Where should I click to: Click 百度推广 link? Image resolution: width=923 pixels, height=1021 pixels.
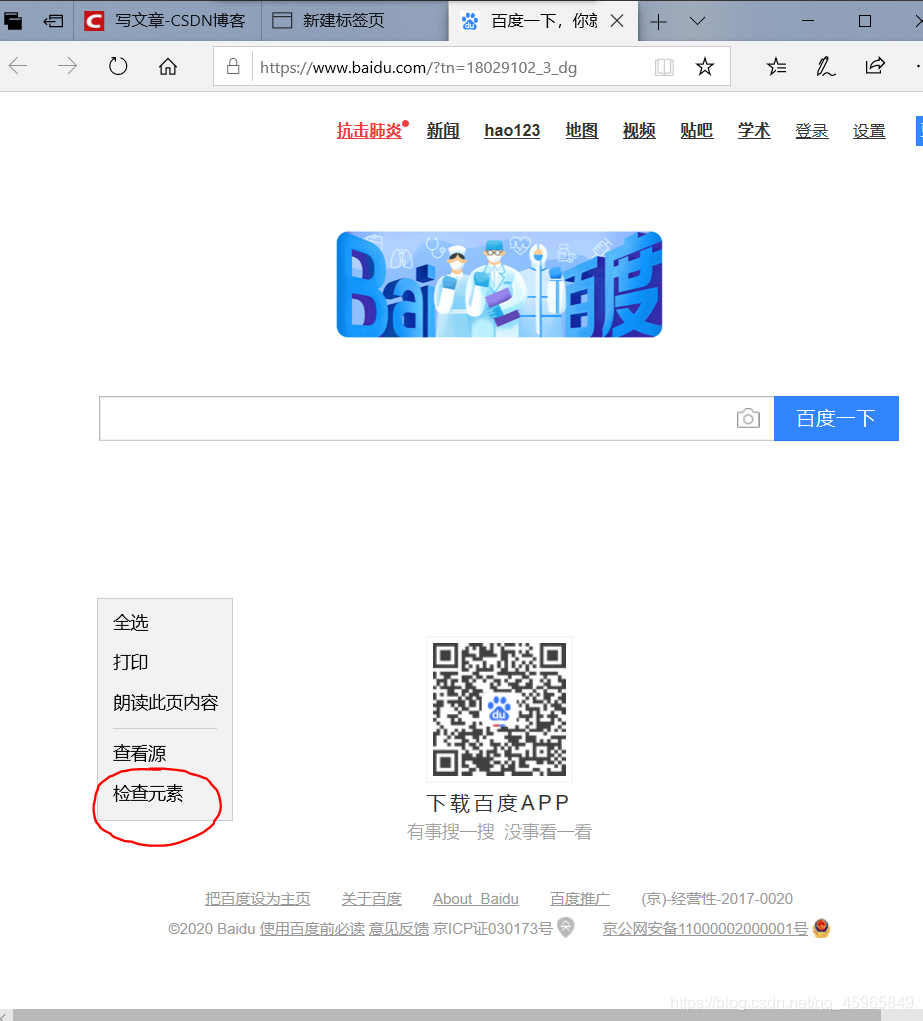[580, 899]
